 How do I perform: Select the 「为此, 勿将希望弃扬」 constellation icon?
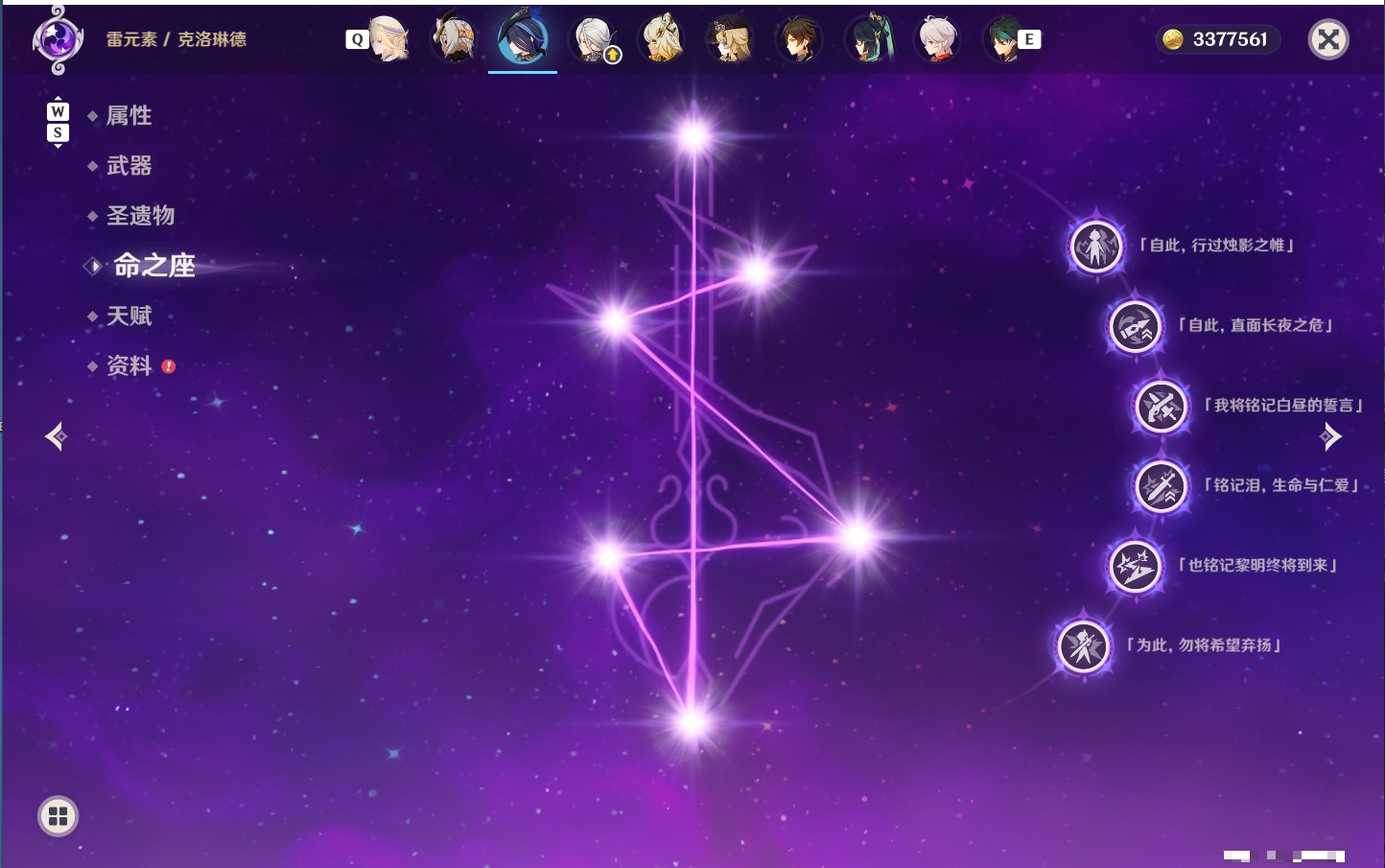pos(1084,645)
